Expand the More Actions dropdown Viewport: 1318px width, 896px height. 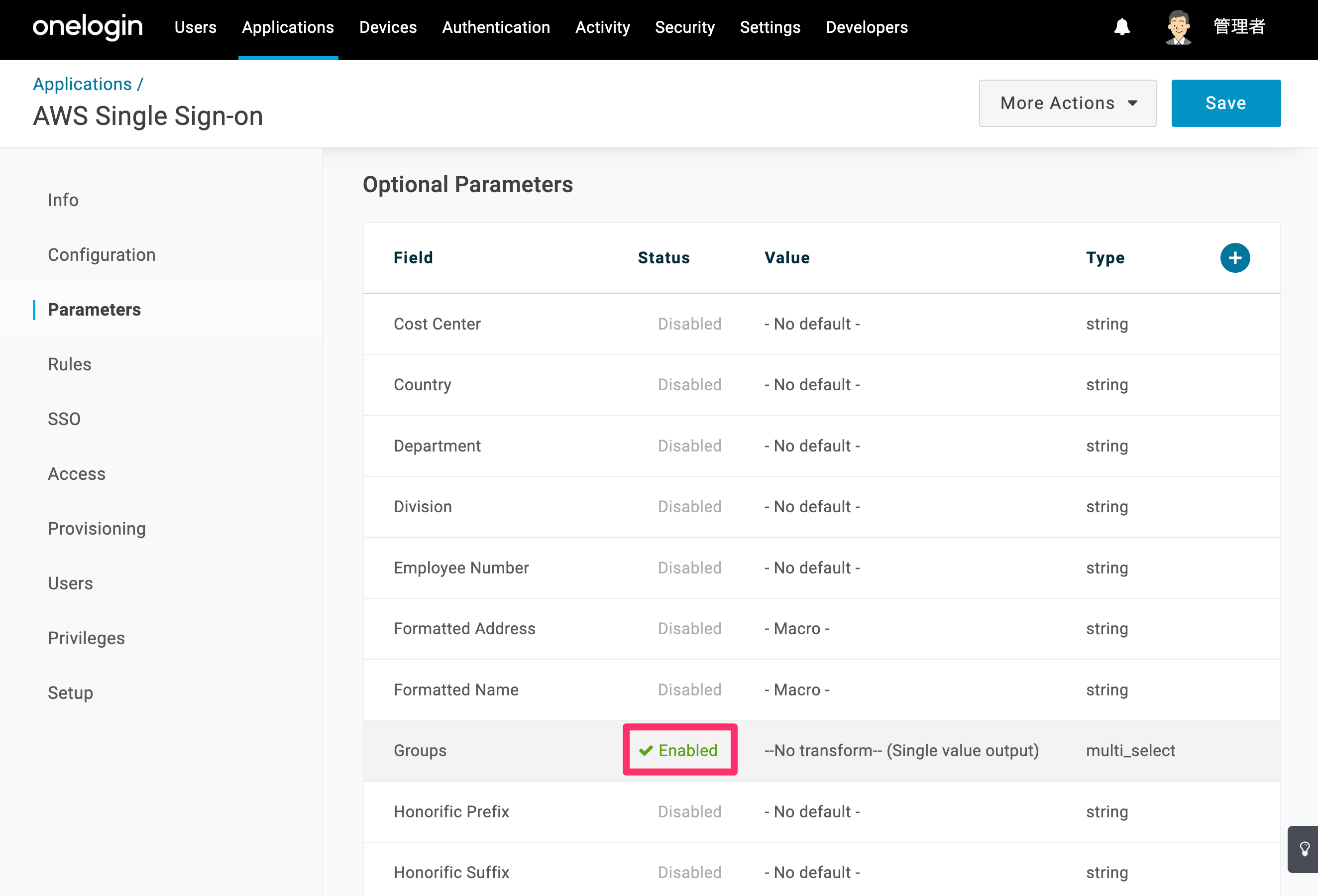coord(1067,103)
